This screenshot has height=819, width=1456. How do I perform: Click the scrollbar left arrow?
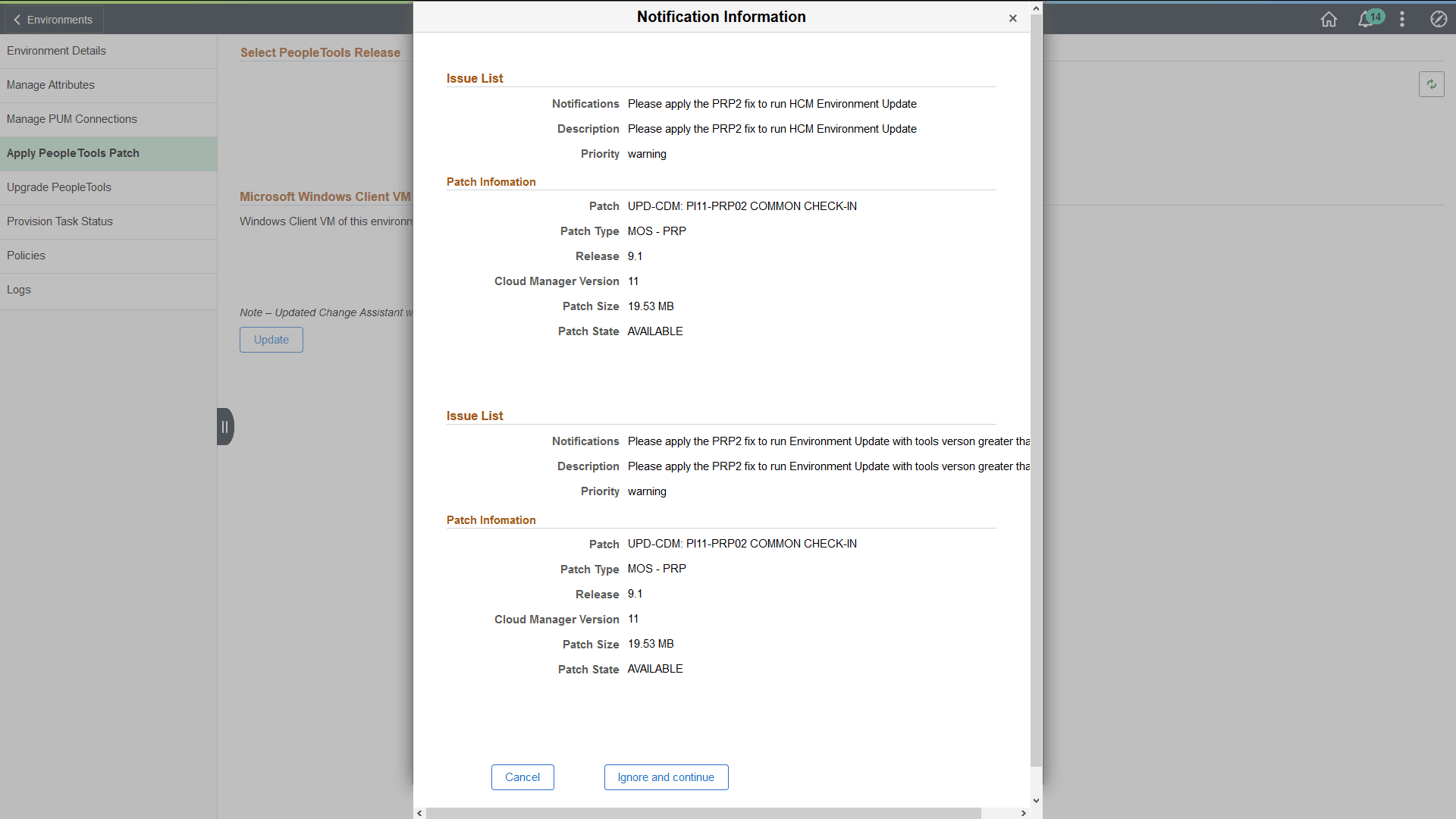pos(419,813)
